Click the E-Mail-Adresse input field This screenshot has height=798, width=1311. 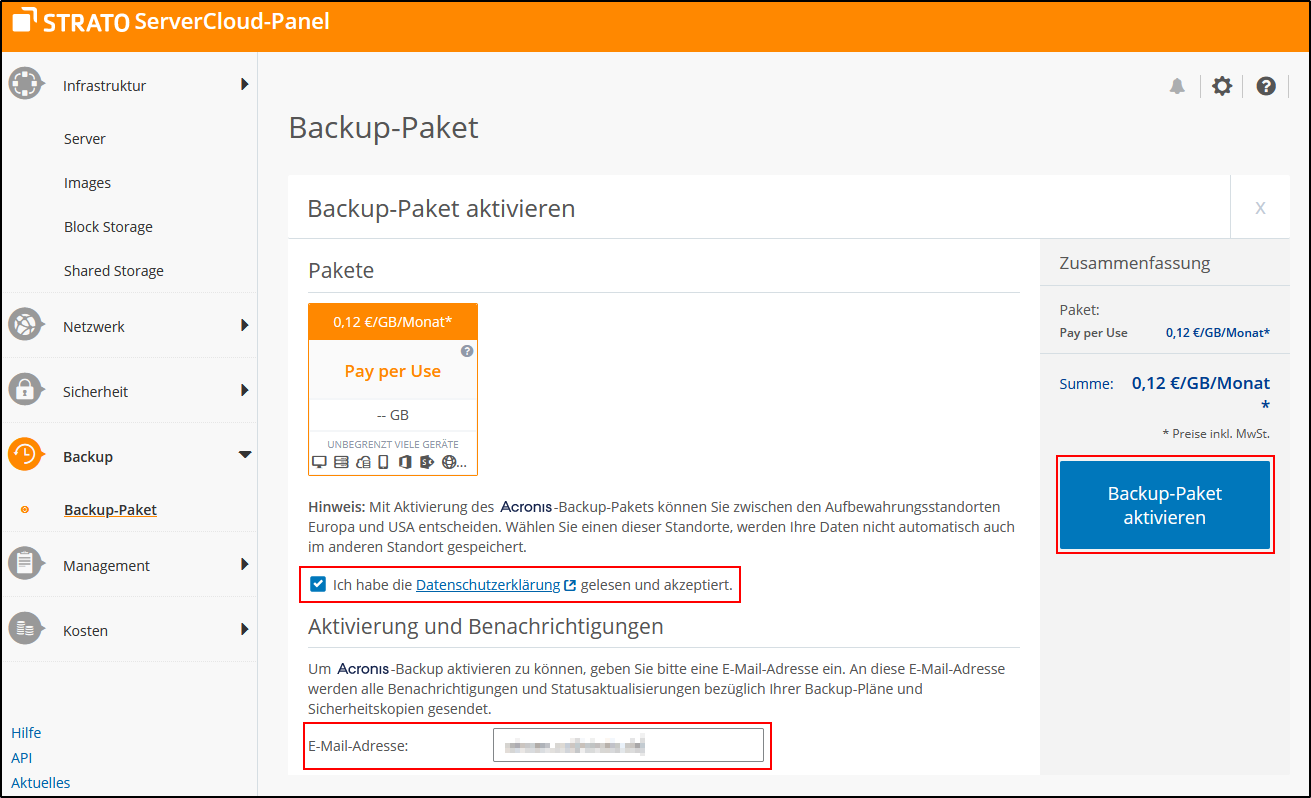[628, 744]
